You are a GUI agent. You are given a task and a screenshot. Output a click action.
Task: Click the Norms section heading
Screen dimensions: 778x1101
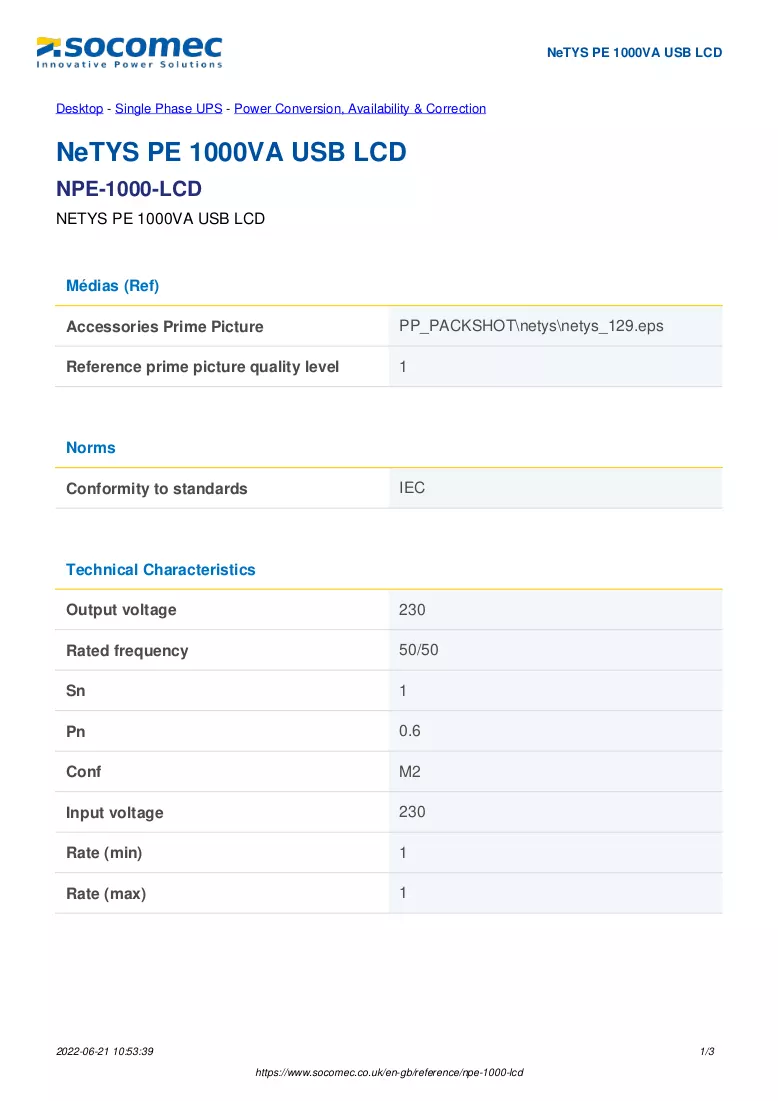[91, 448]
